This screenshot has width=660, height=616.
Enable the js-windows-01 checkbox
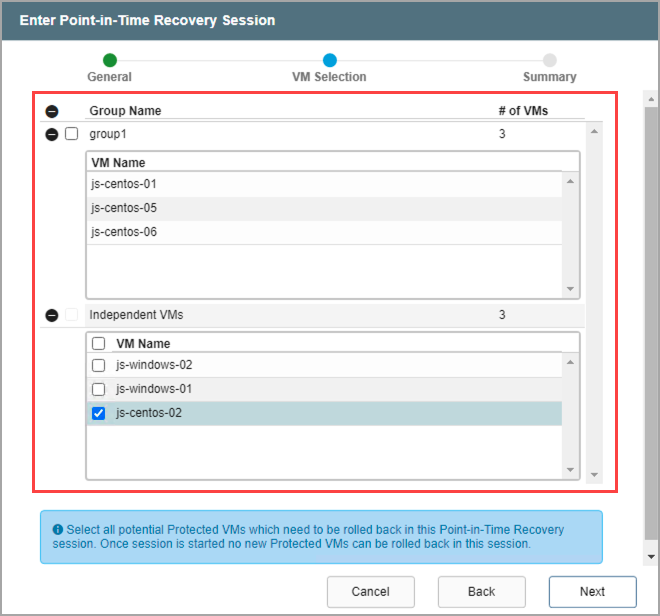98,390
